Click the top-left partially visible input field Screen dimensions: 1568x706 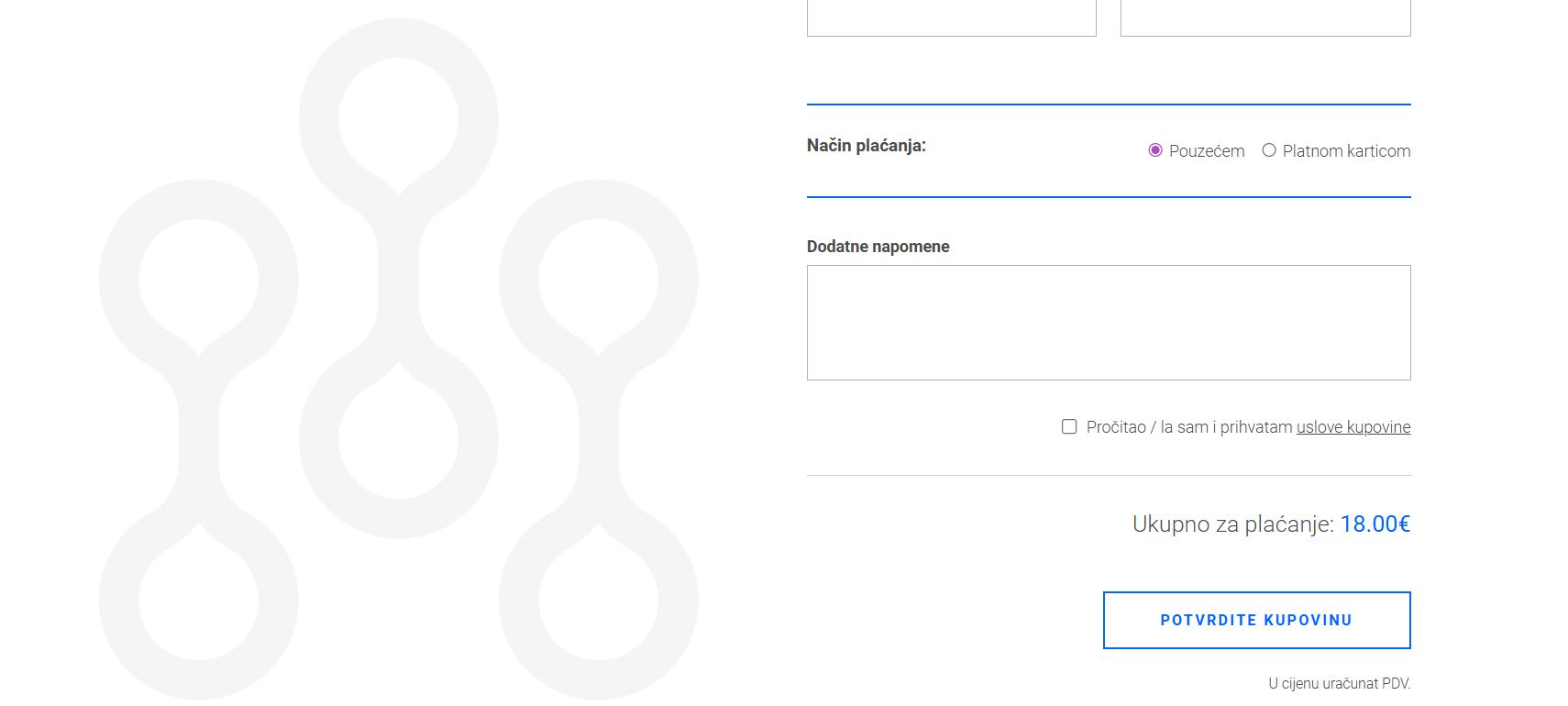click(951, 18)
